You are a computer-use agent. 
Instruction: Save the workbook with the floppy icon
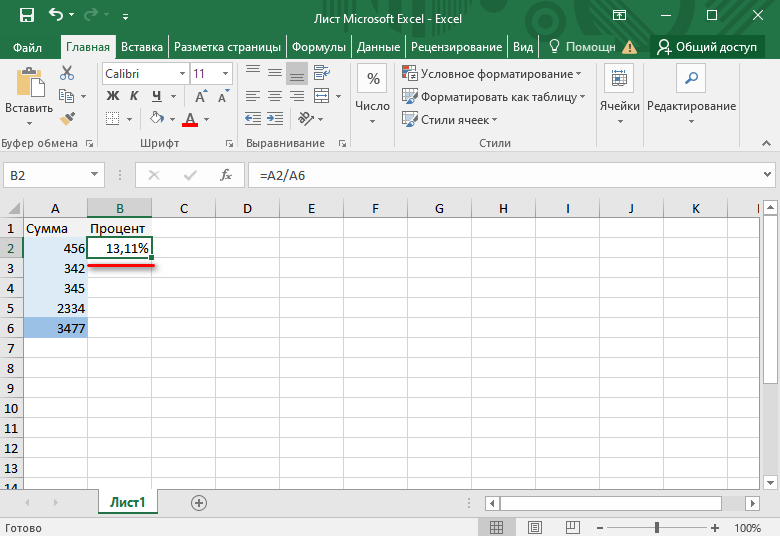point(26,16)
